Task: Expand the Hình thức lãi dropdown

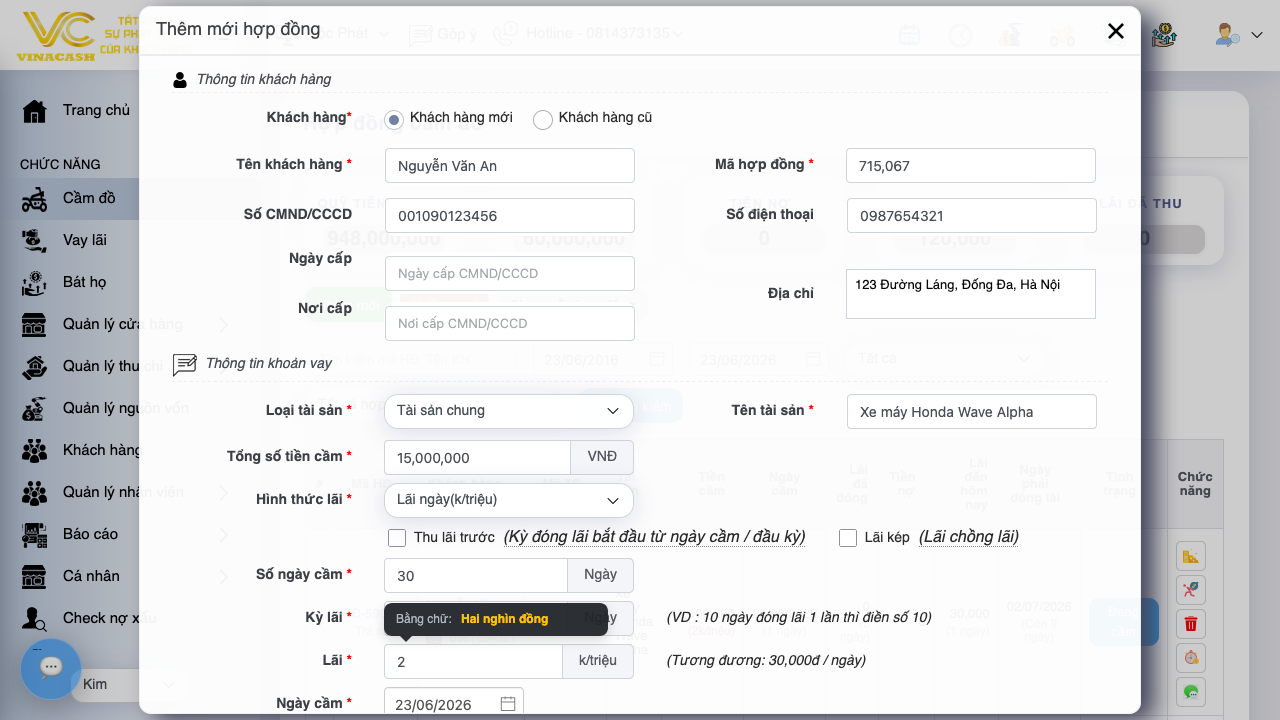Action: click(x=509, y=500)
